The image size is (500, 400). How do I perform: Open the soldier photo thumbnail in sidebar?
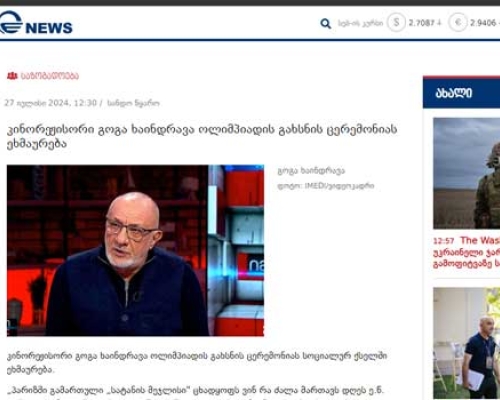[x=467, y=173]
